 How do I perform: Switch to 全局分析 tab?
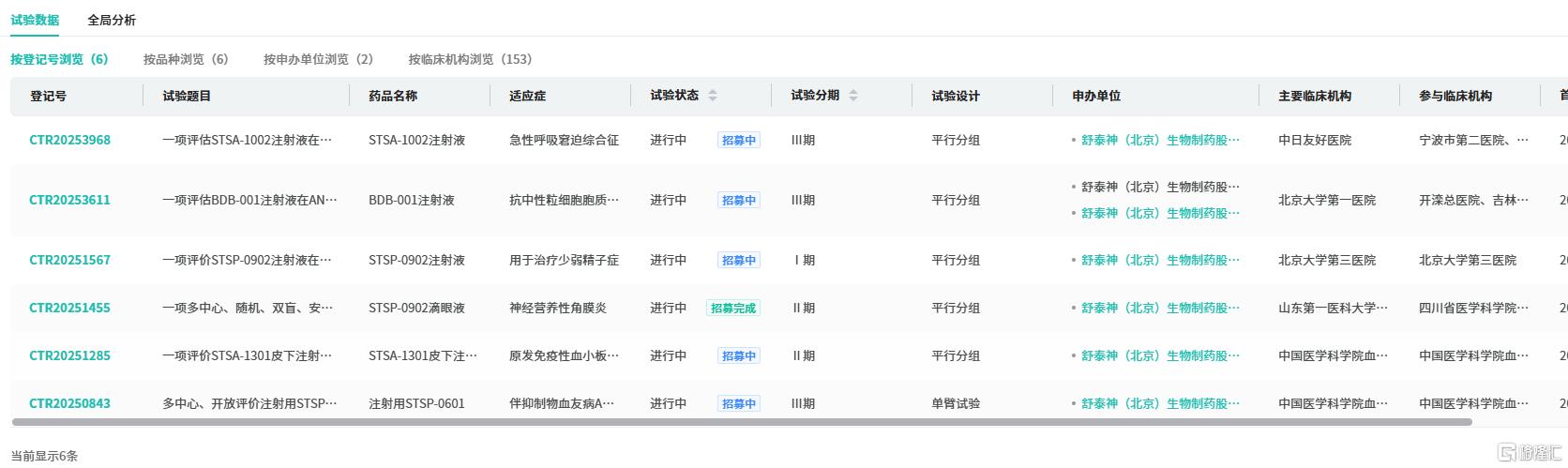(112, 20)
